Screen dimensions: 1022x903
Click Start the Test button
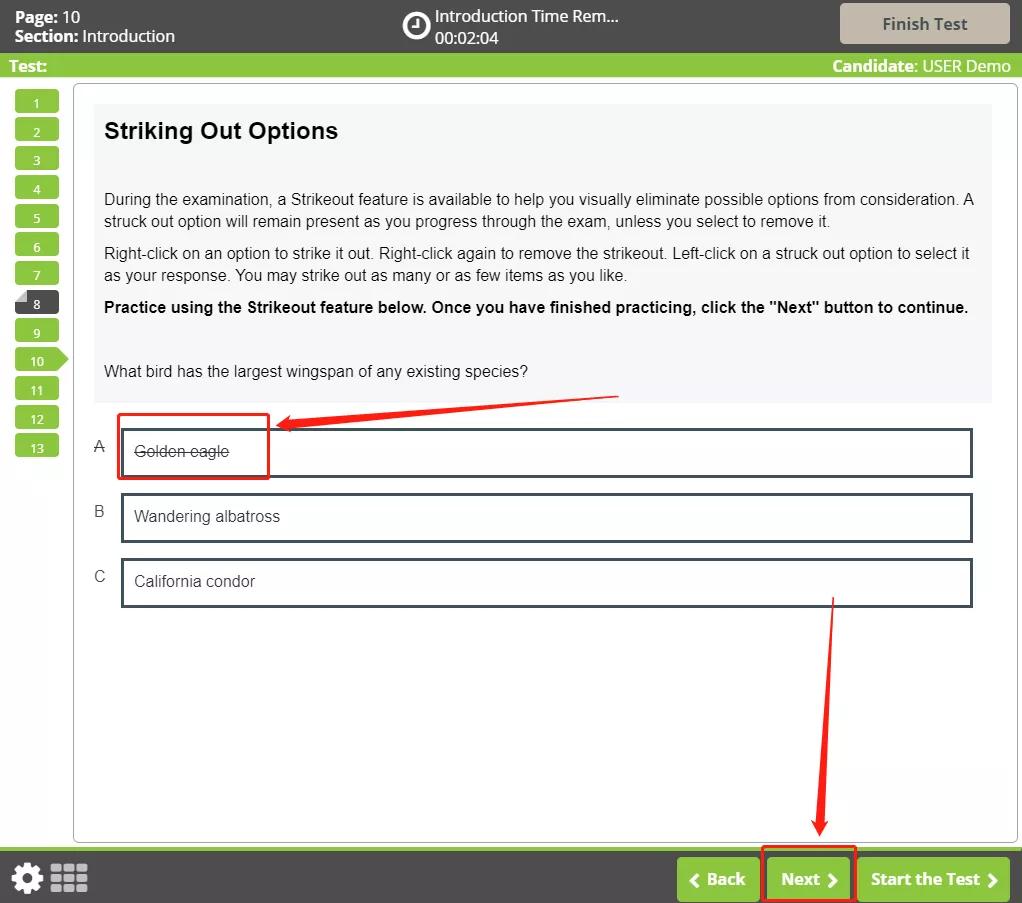(933, 879)
